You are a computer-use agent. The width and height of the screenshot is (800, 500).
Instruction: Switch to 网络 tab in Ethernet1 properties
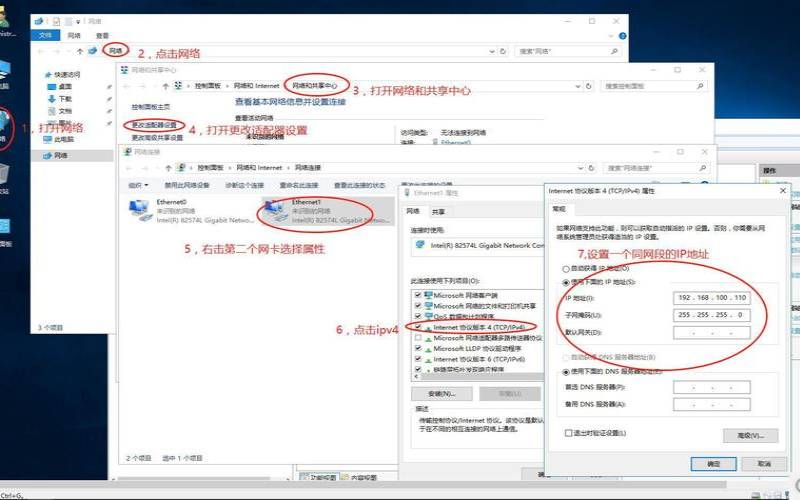coord(413,211)
